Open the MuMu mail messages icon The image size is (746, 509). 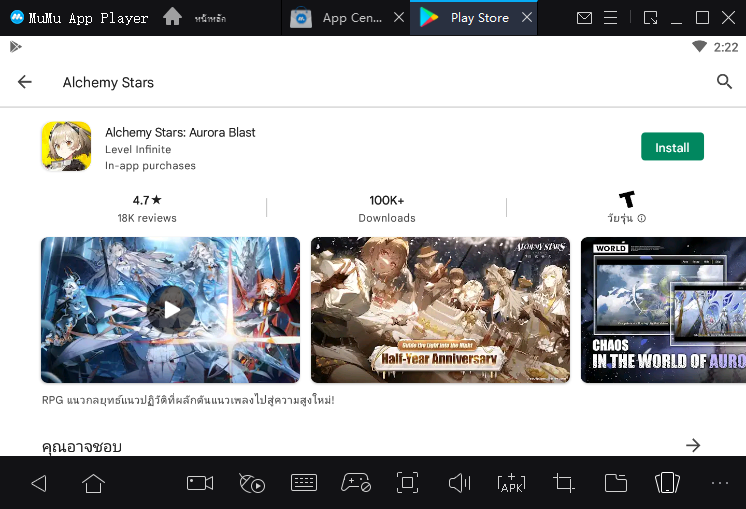coord(584,18)
